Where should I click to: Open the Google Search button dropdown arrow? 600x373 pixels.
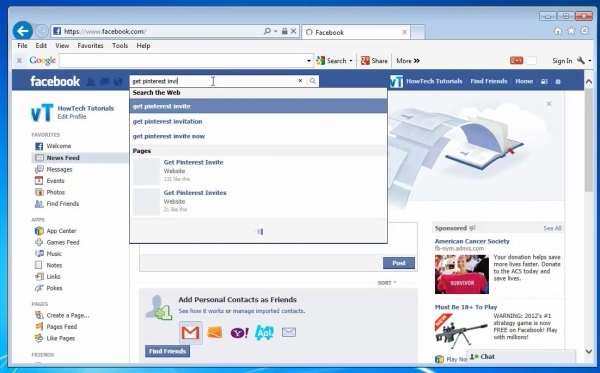click(x=351, y=61)
